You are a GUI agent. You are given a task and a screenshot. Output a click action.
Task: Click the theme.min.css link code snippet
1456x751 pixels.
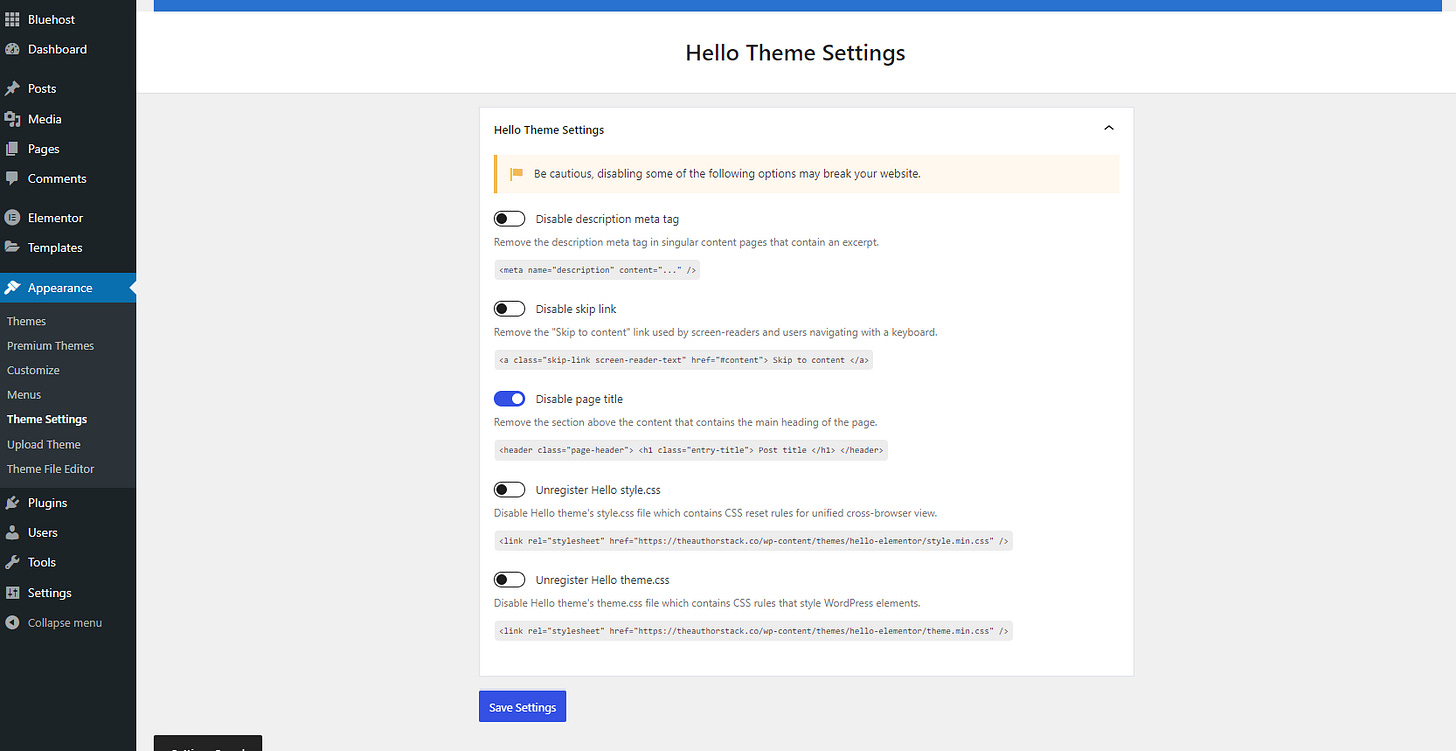pos(753,631)
